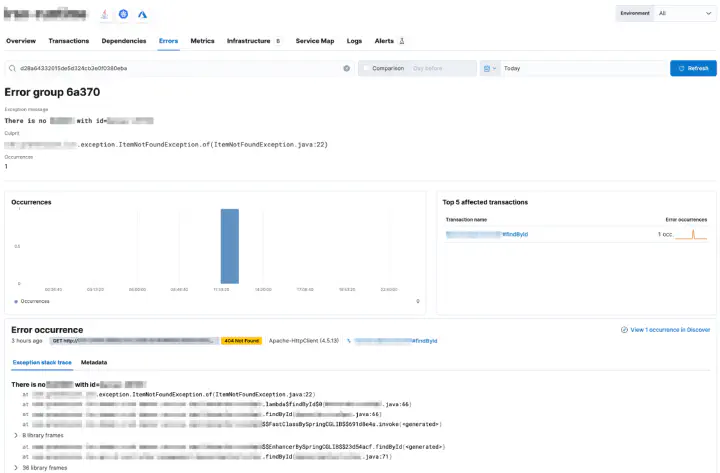The height and width of the screenshot is (473, 720).
Task: Switch to the Service Map tab
Action: pyautogui.click(x=315, y=41)
